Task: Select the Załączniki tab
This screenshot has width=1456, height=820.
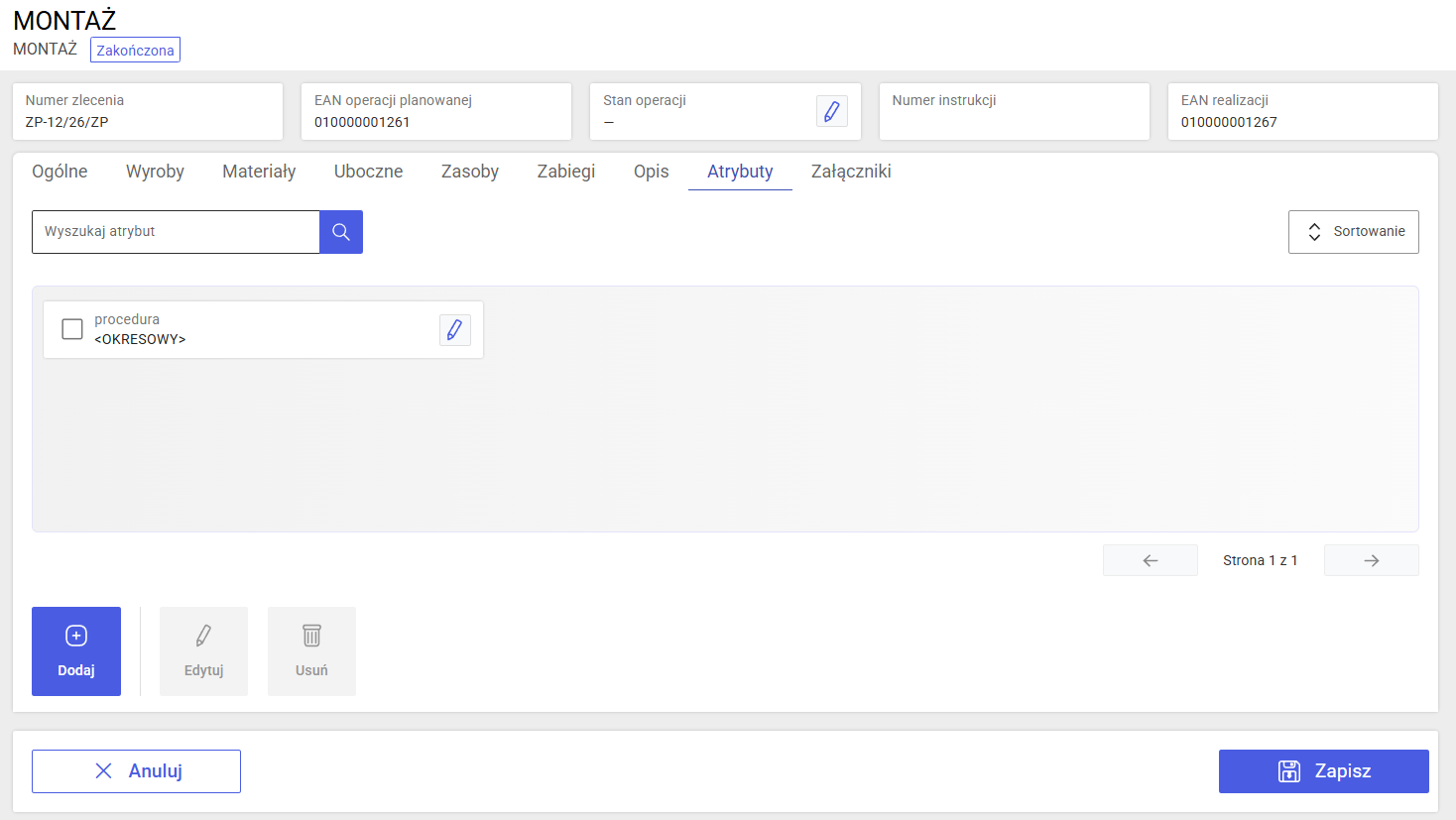Action: click(851, 172)
